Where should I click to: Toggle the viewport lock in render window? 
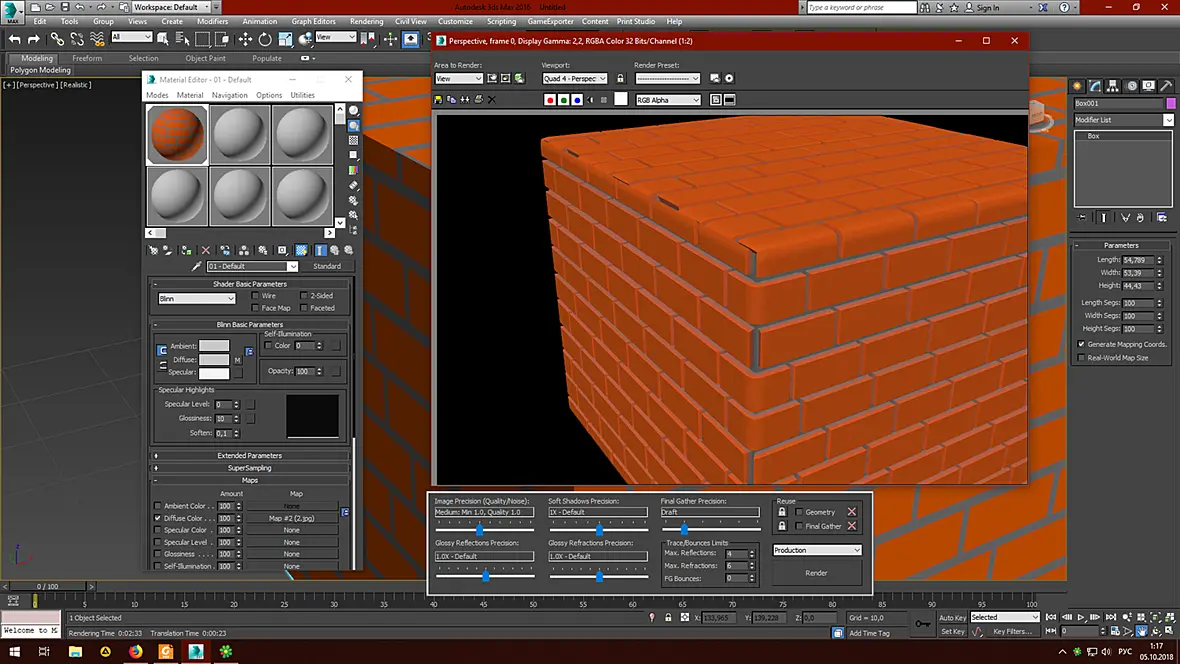pos(620,78)
